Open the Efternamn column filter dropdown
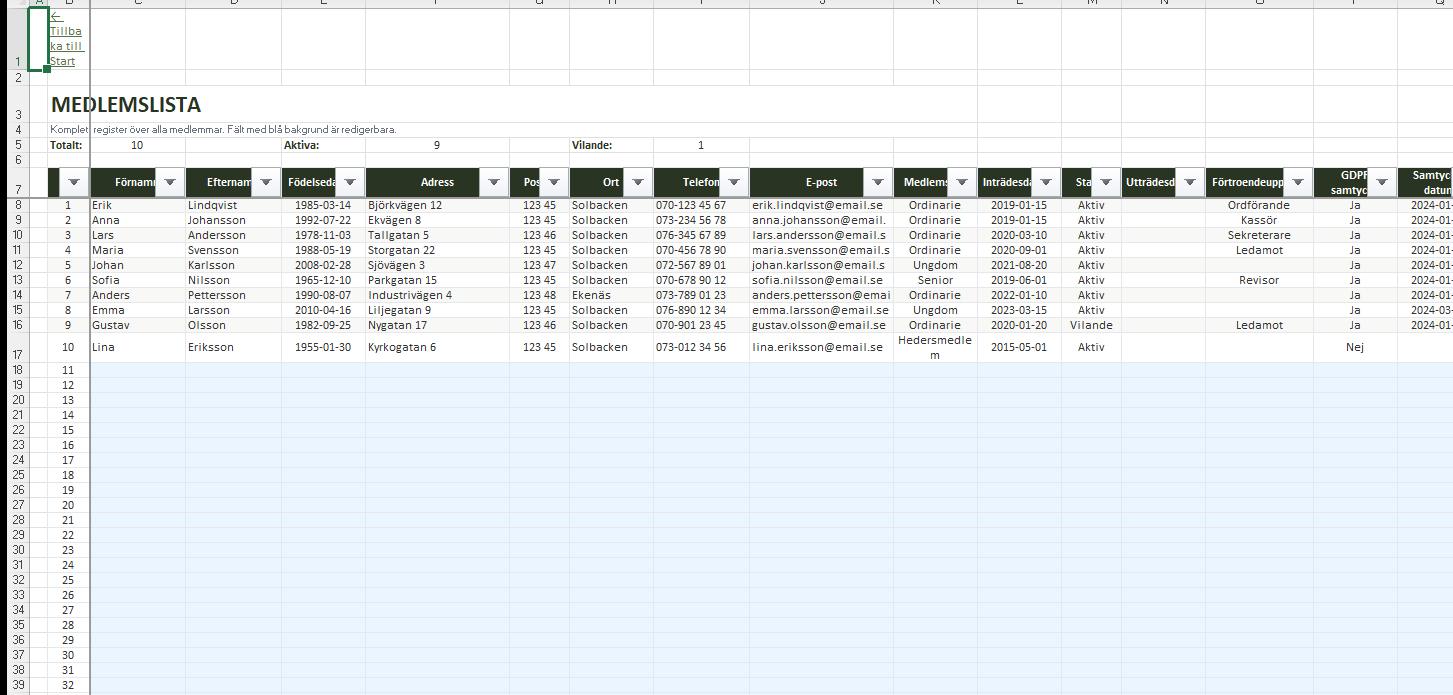Viewport: 1453px width, 695px height. (265, 182)
